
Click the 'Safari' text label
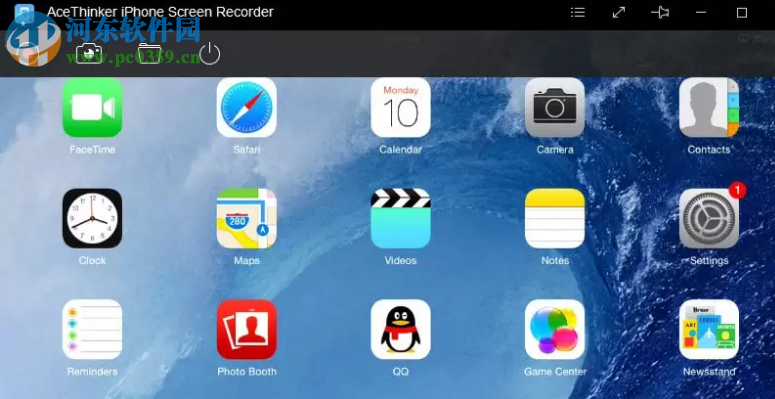pos(247,149)
